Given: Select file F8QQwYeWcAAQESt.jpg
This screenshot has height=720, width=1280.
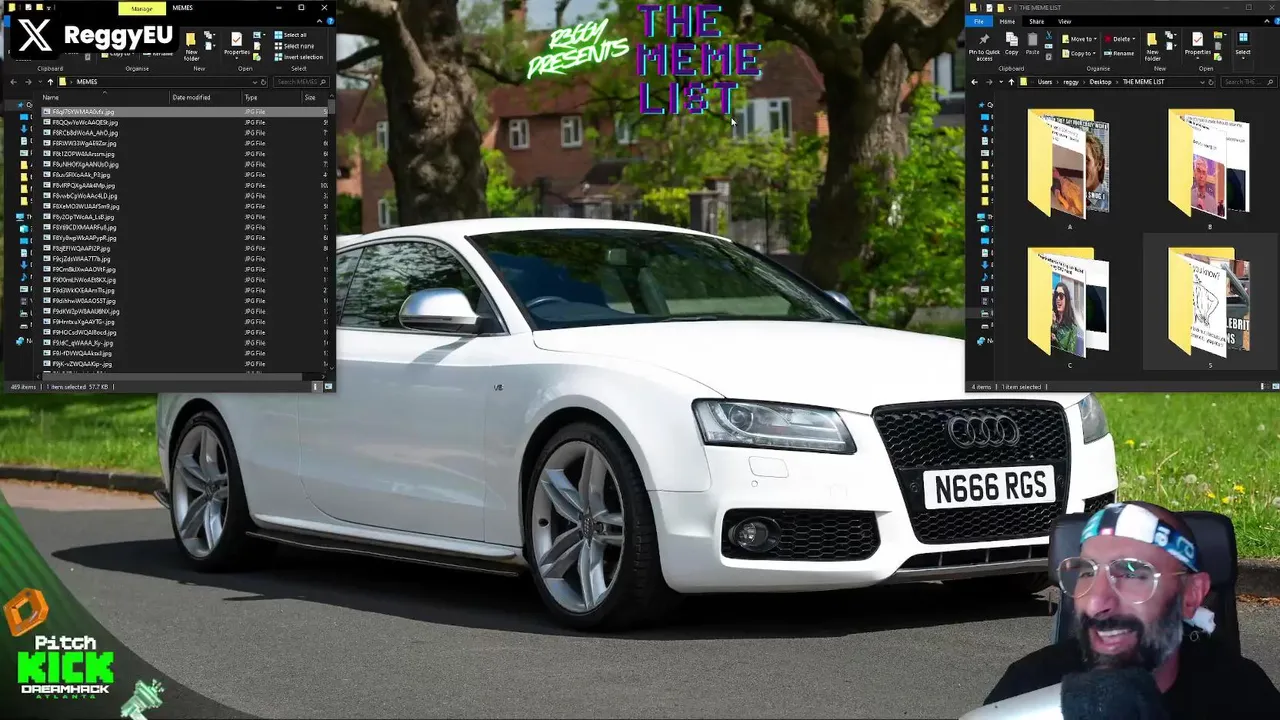Looking at the screenshot, I should (x=85, y=122).
